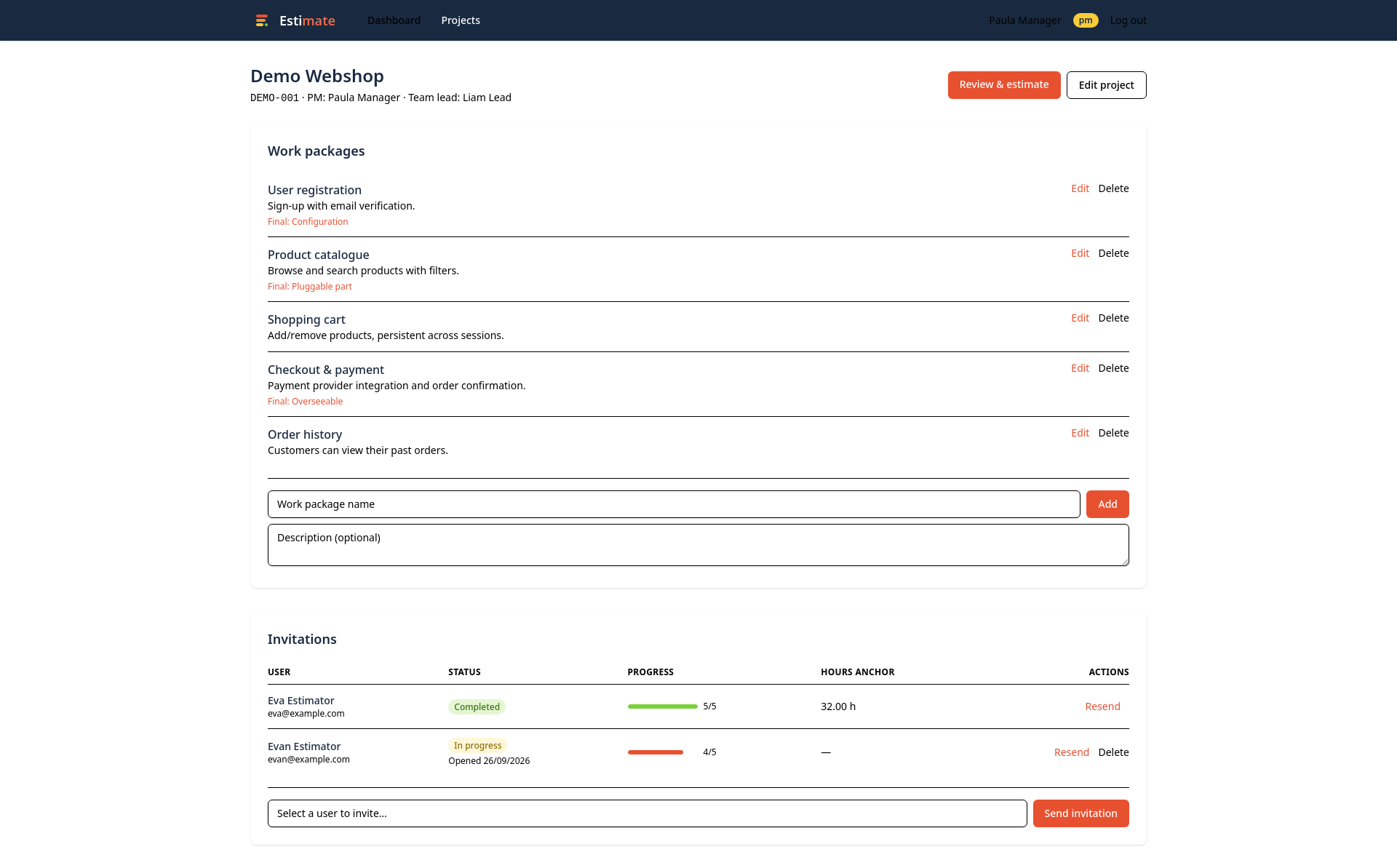Click the Opened 26/09/2026 text
The height and width of the screenshot is (868, 1397).
pyautogui.click(x=489, y=761)
